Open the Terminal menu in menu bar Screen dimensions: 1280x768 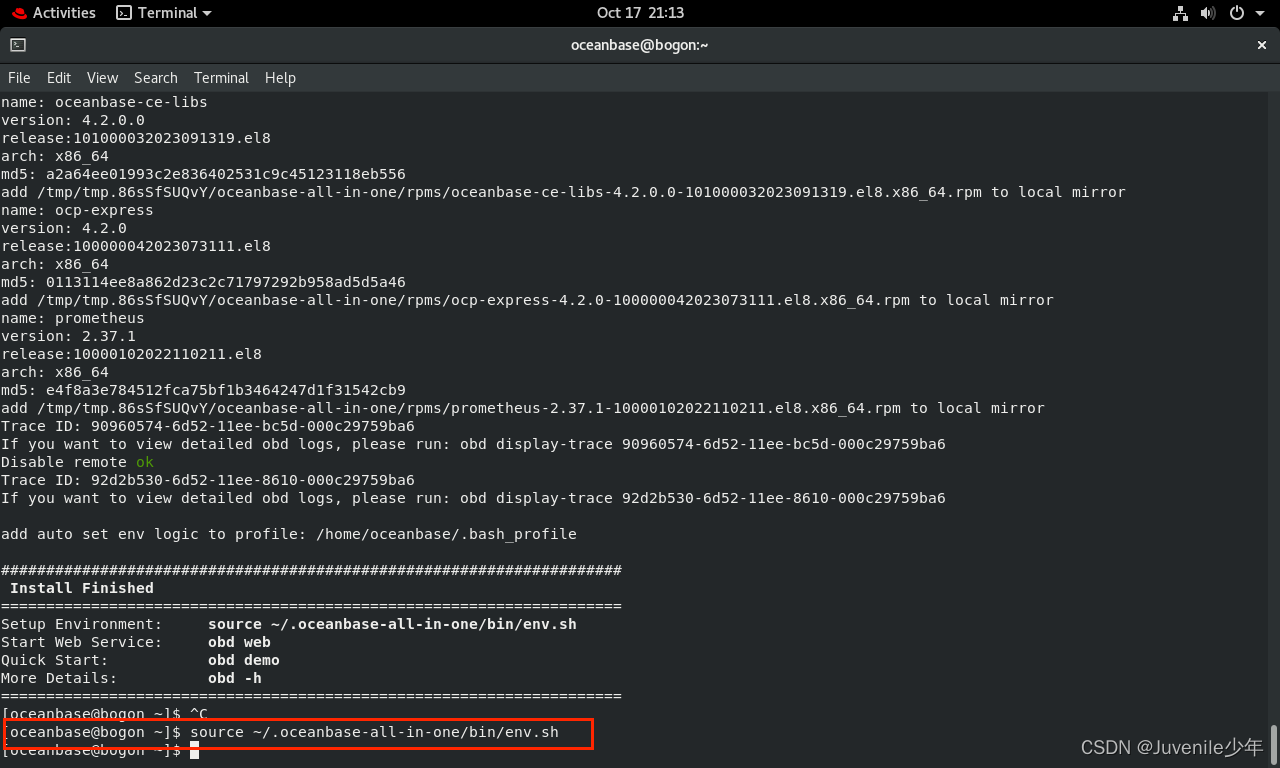[221, 78]
